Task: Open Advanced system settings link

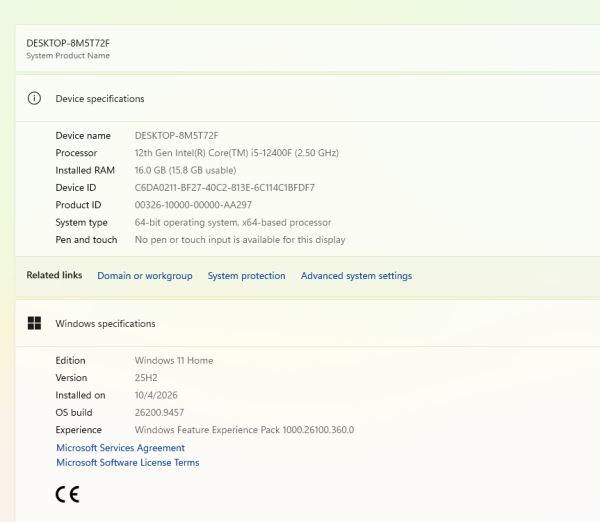Action: 356,276
